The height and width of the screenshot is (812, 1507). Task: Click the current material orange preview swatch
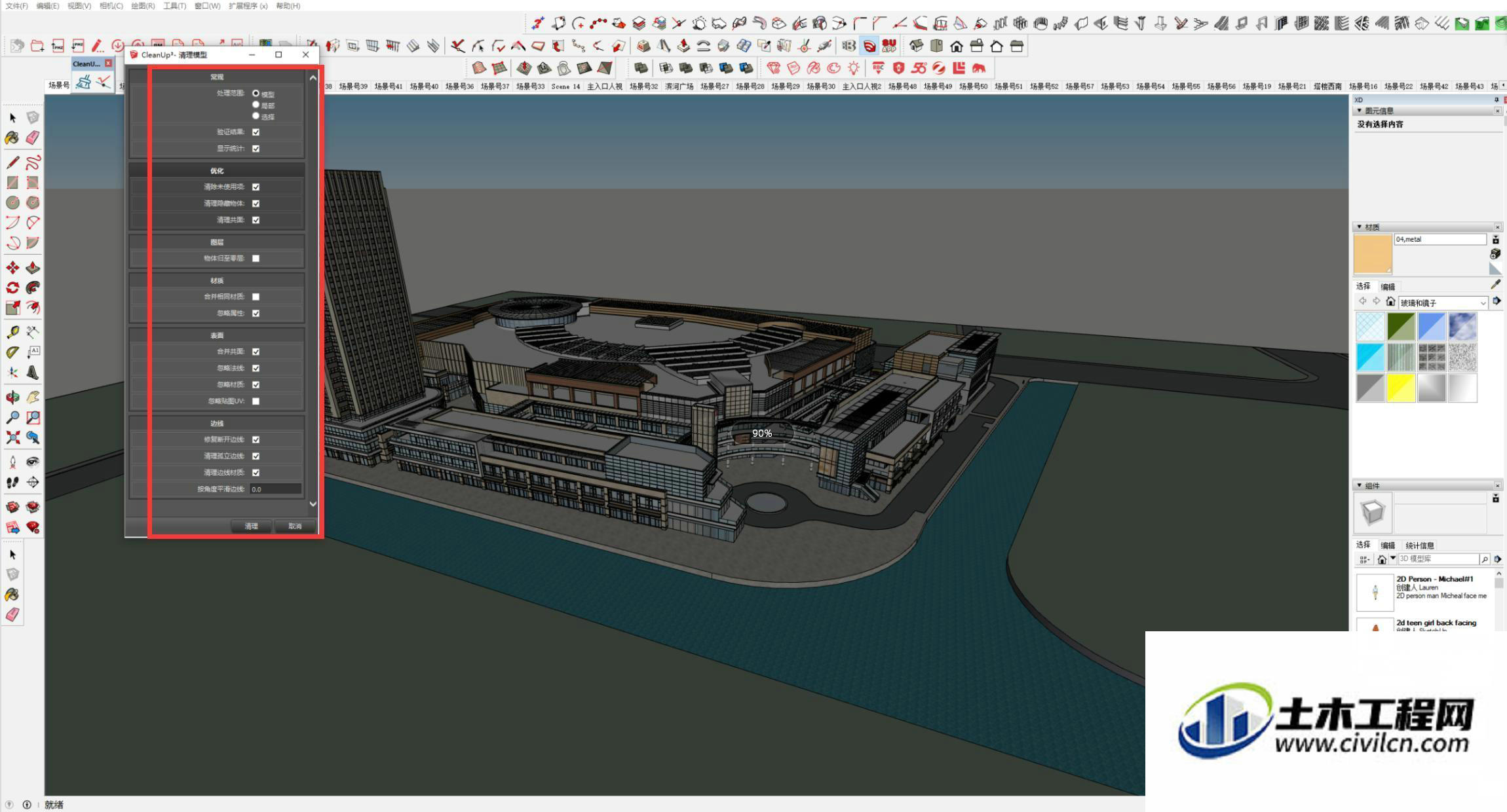[x=1373, y=254]
